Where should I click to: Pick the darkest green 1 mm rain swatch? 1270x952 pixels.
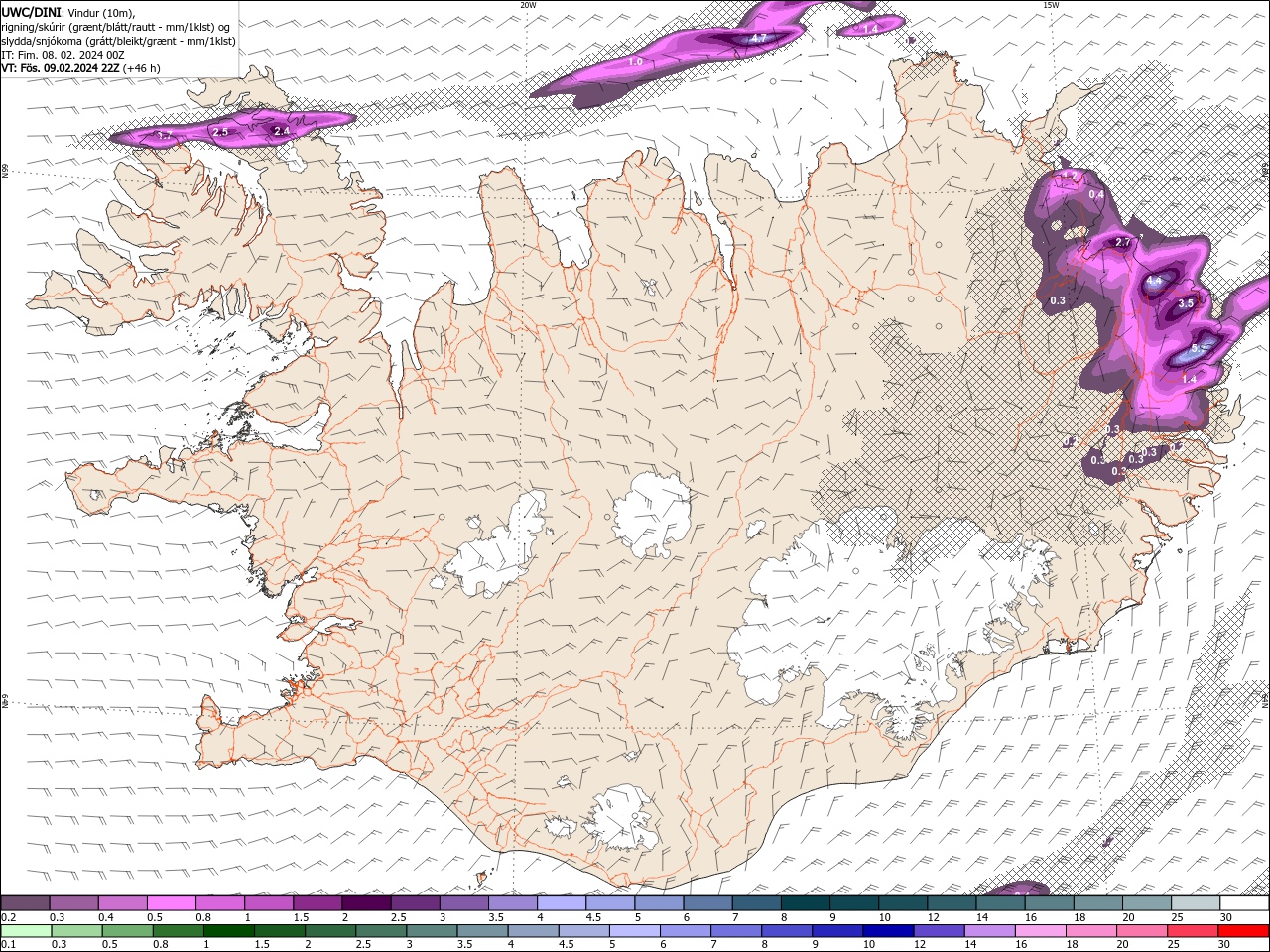[x=228, y=931]
